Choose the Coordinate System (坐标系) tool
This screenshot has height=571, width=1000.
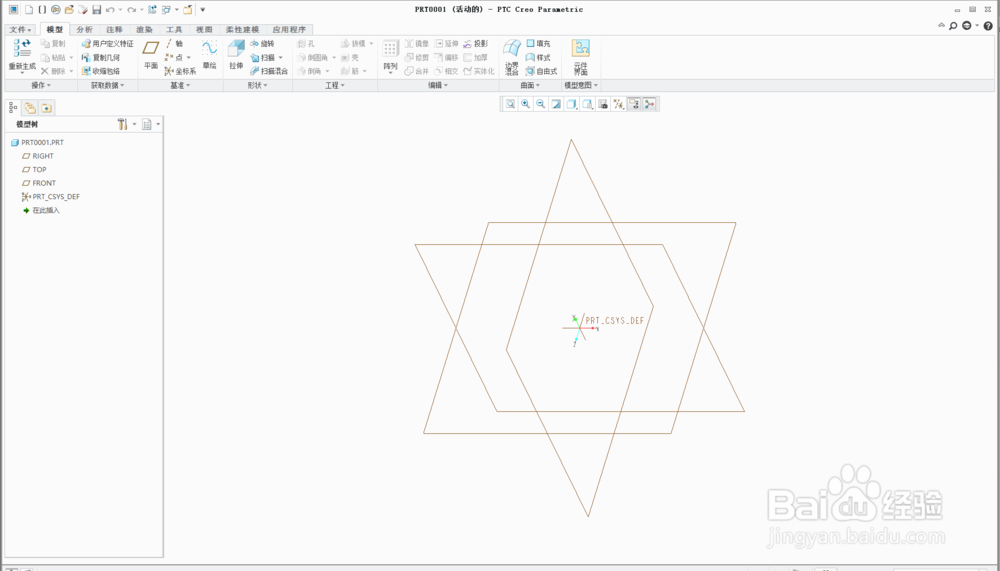point(180,71)
